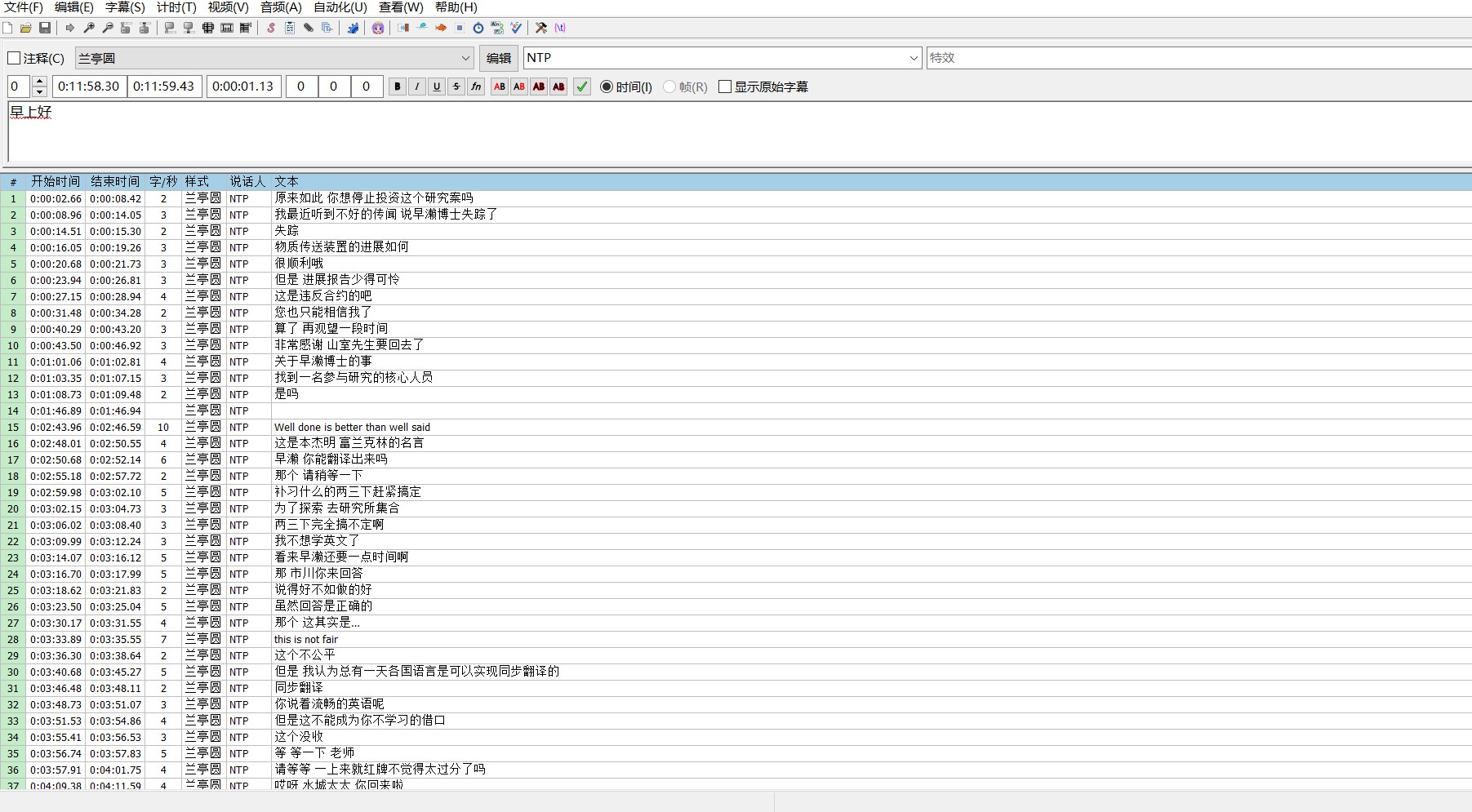The height and width of the screenshot is (812, 1472).
Task: Open script Properties clipboard icon
Action: (290, 28)
